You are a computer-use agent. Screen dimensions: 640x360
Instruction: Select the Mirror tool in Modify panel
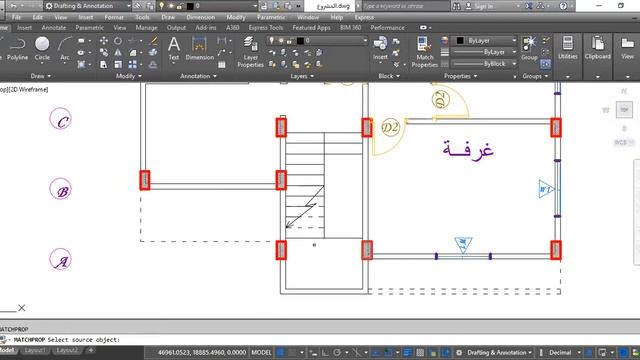click(118, 52)
